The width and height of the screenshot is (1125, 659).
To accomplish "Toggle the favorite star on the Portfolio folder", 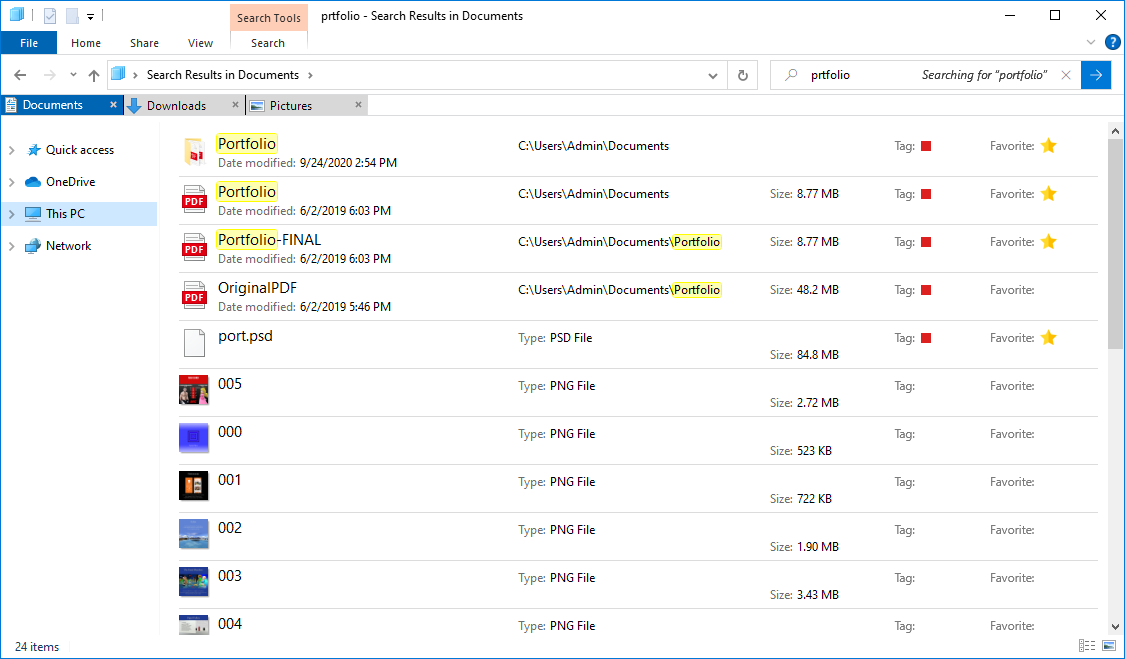I will pos(1048,146).
